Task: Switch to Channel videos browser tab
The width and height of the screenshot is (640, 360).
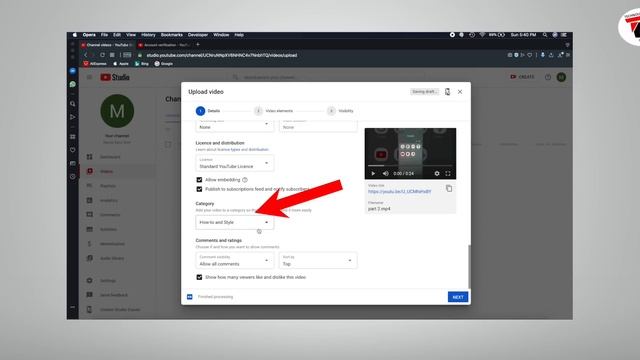Action: click(107, 45)
